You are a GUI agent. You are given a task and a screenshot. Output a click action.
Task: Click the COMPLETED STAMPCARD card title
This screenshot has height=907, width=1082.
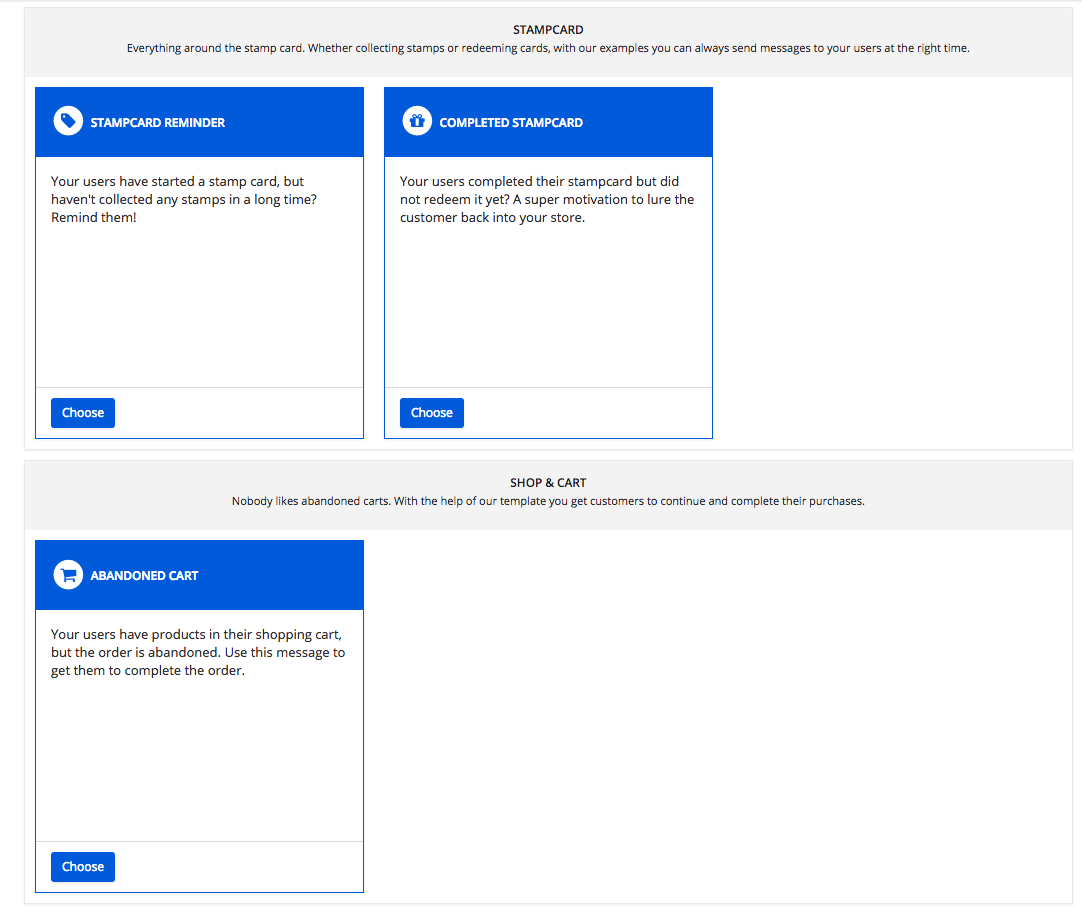click(x=511, y=123)
